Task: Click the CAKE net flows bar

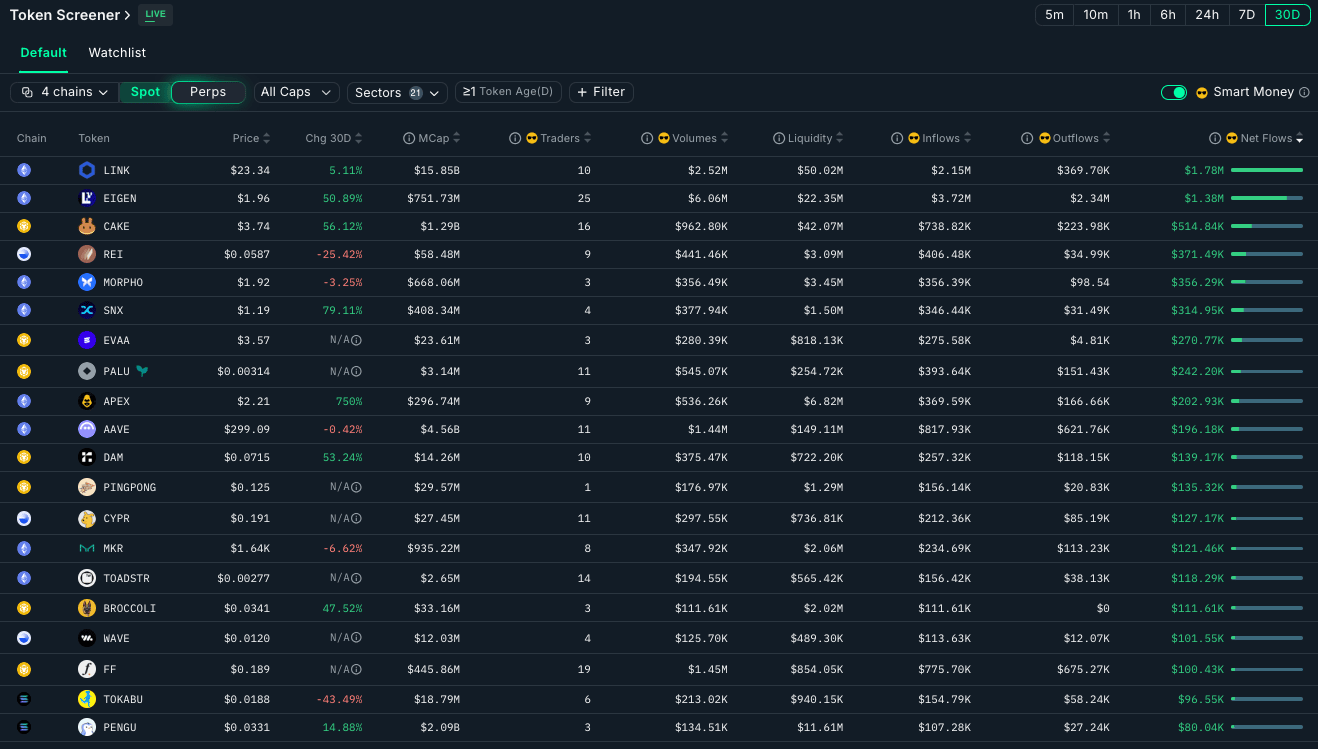Action: [1267, 226]
